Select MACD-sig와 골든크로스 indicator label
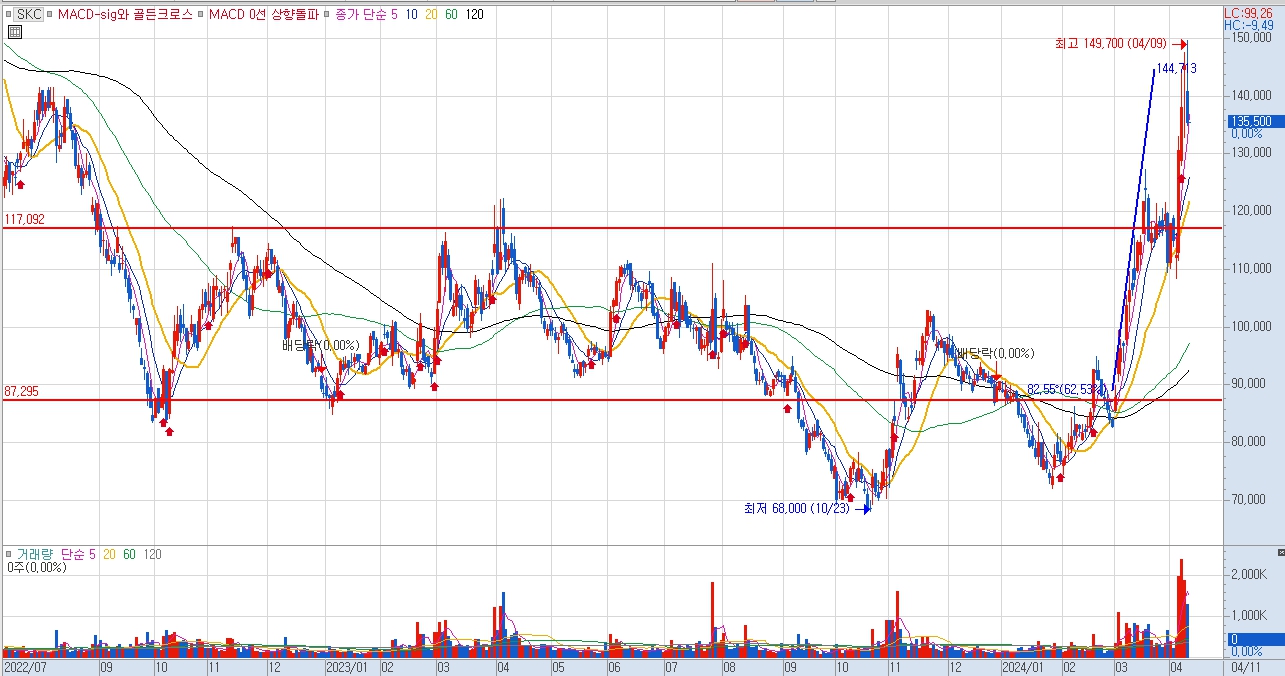 point(125,15)
